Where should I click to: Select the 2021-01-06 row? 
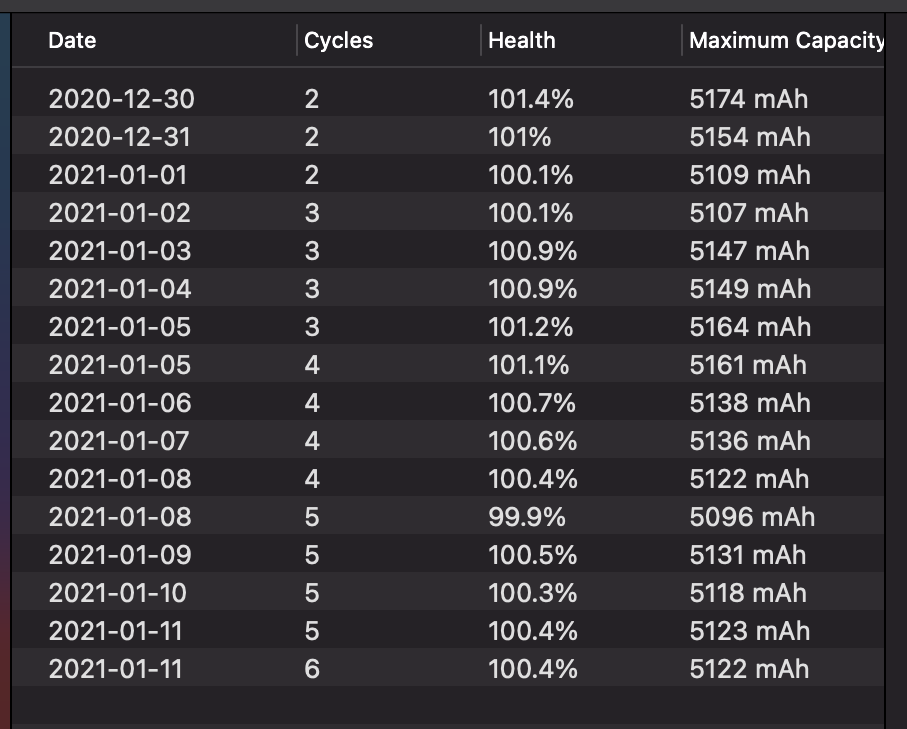119,403
